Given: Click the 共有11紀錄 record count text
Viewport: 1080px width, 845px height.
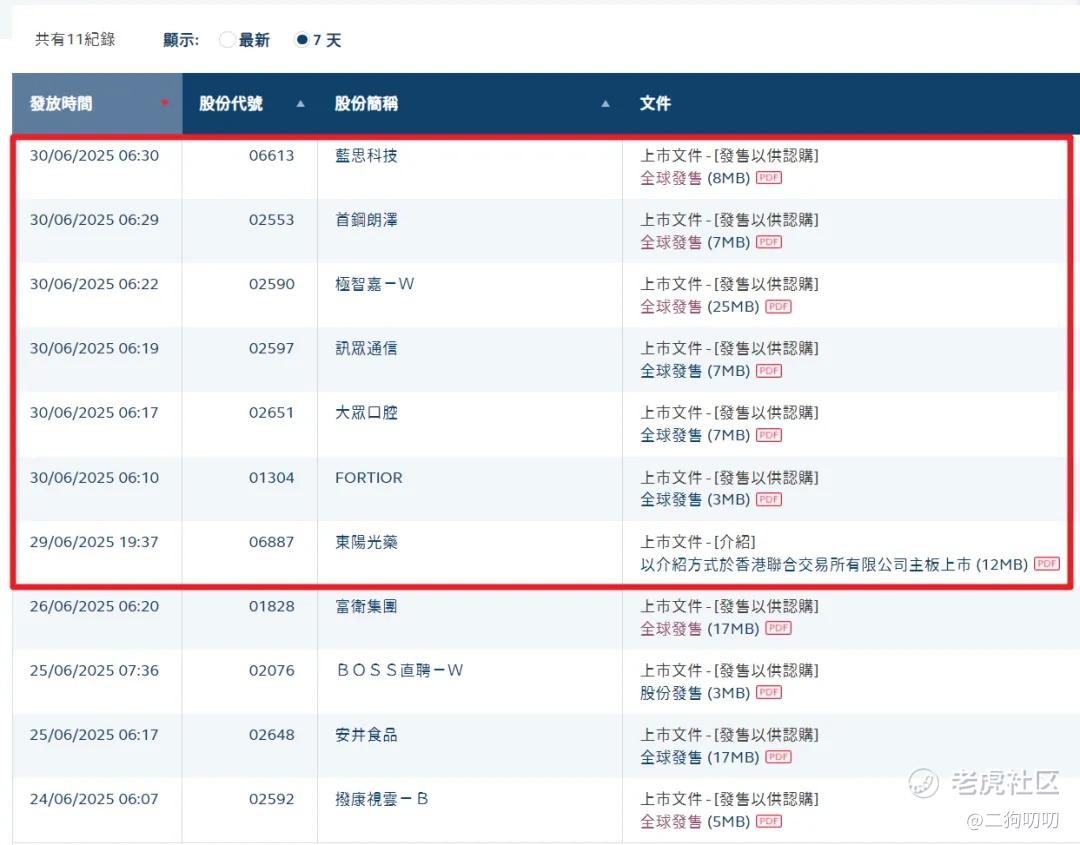Looking at the screenshot, I should [75, 40].
